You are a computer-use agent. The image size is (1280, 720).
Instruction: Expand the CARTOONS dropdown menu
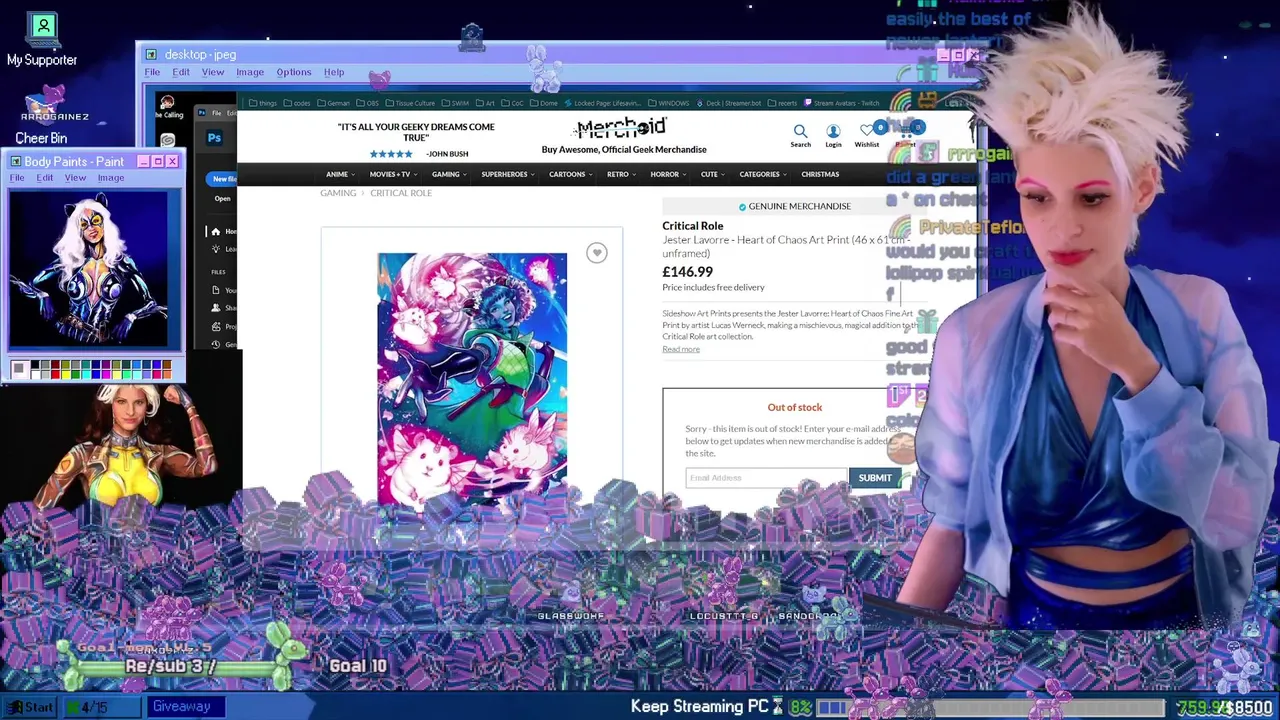pos(570,174)
